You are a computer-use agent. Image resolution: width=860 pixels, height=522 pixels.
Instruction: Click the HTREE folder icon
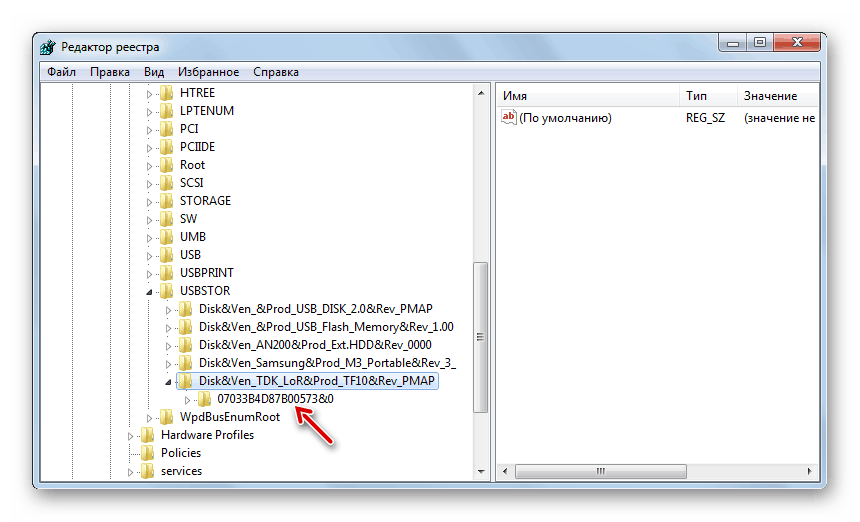point(167,93)
